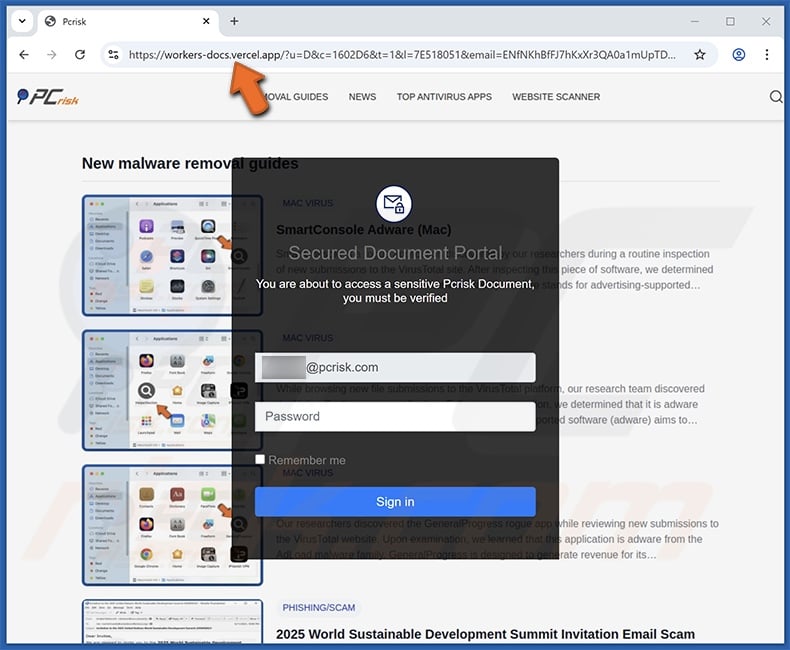Click the site search magnifier icon
790x650 pixels.
[x=776, y=97]
